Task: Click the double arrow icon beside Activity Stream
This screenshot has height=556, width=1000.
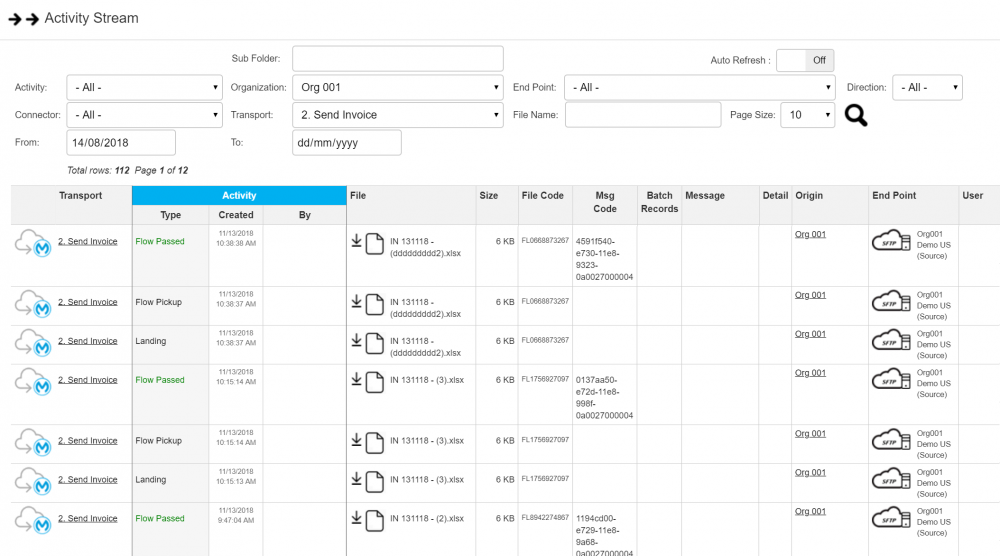Action: click(x=23, y=19)
